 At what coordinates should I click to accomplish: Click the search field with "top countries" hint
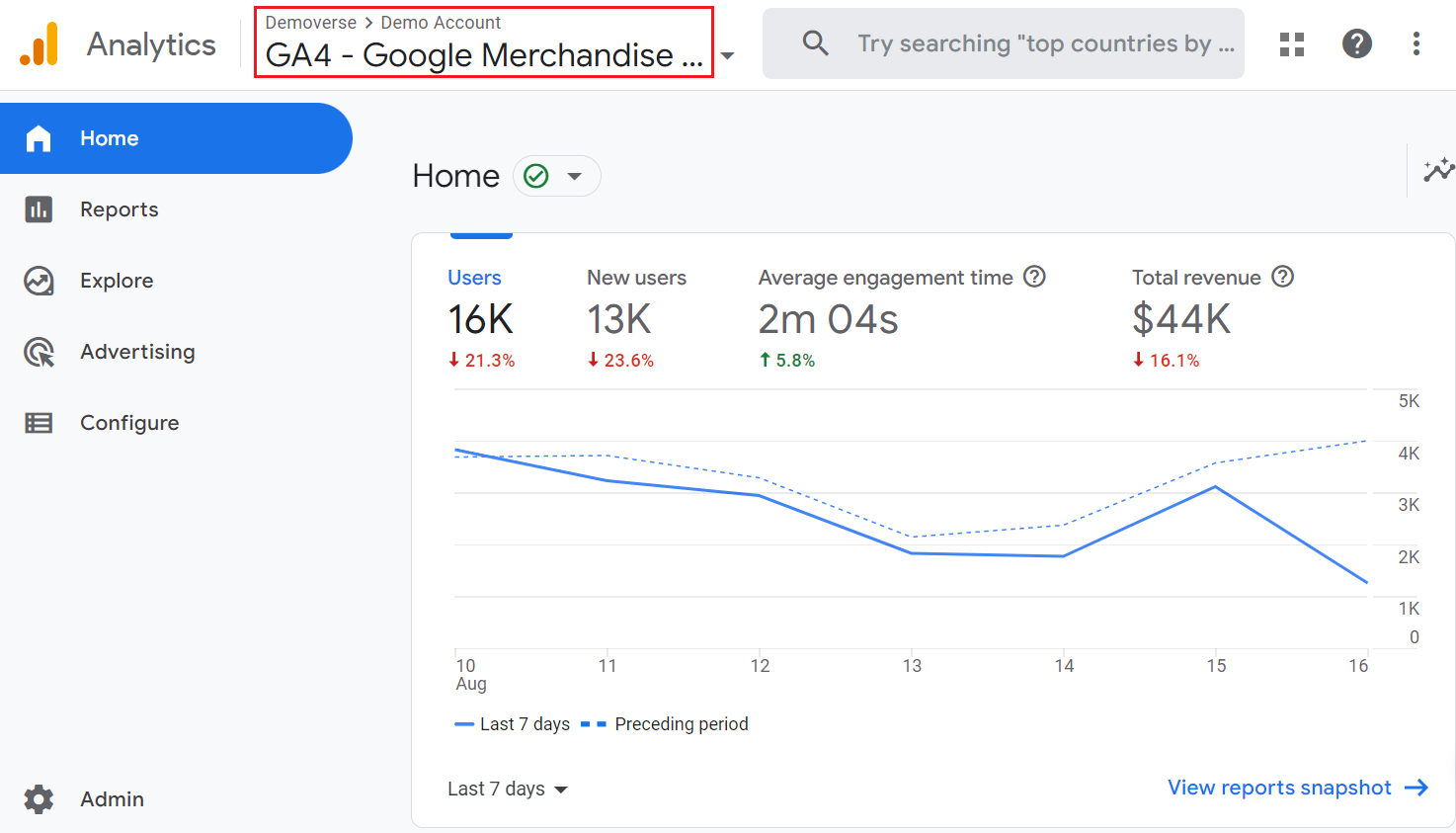[x=1045, y=43]
